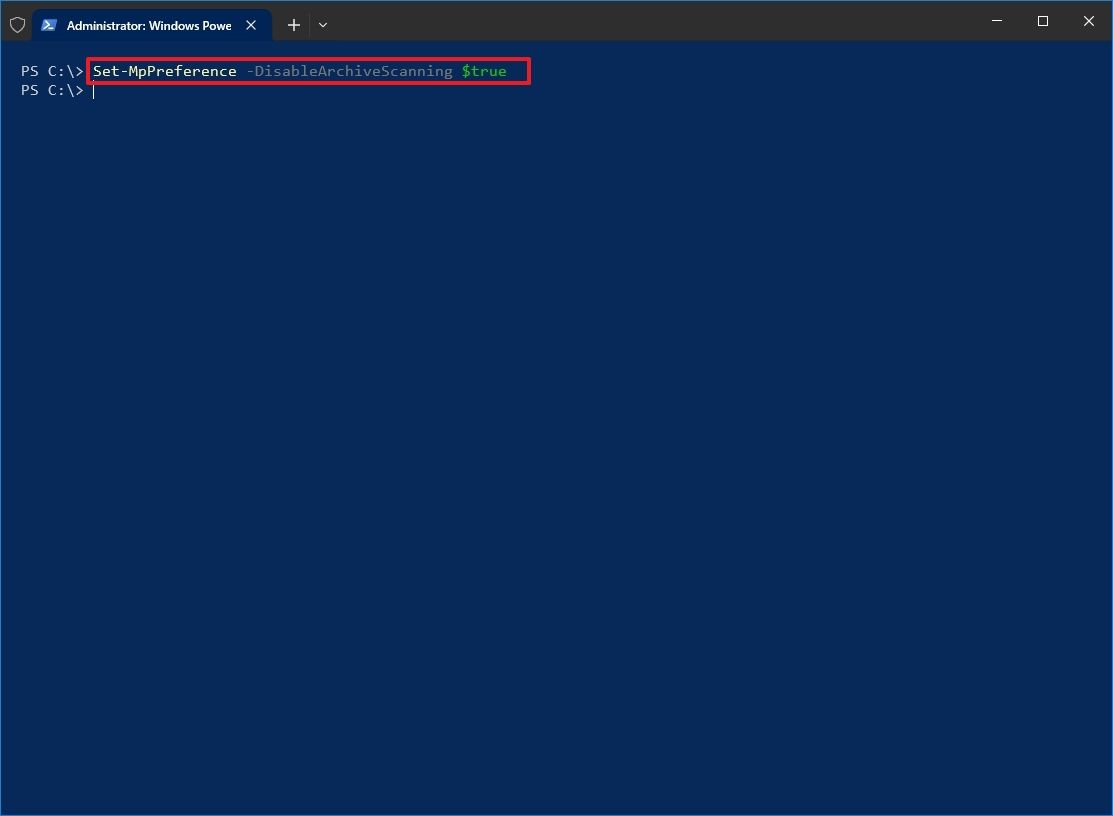1113x816 pixels.
Task: Select the green $true value
Action: (486, 71)
